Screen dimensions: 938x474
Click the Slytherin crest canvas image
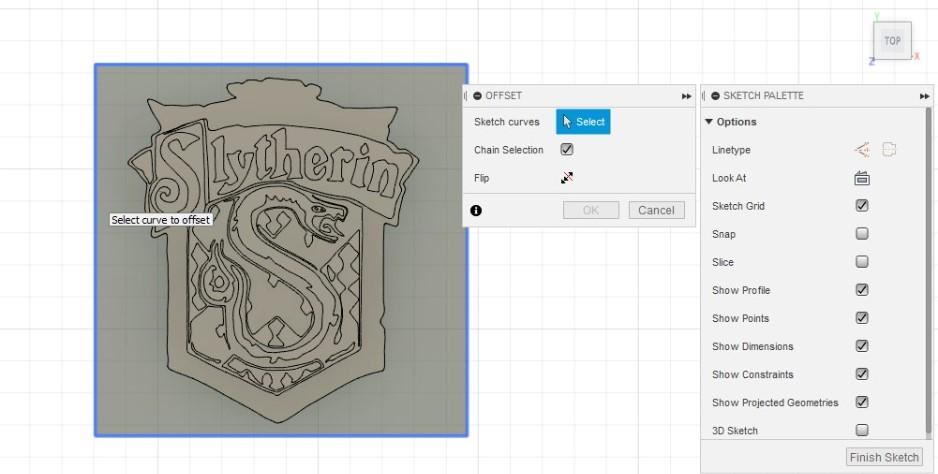point(281,250)
